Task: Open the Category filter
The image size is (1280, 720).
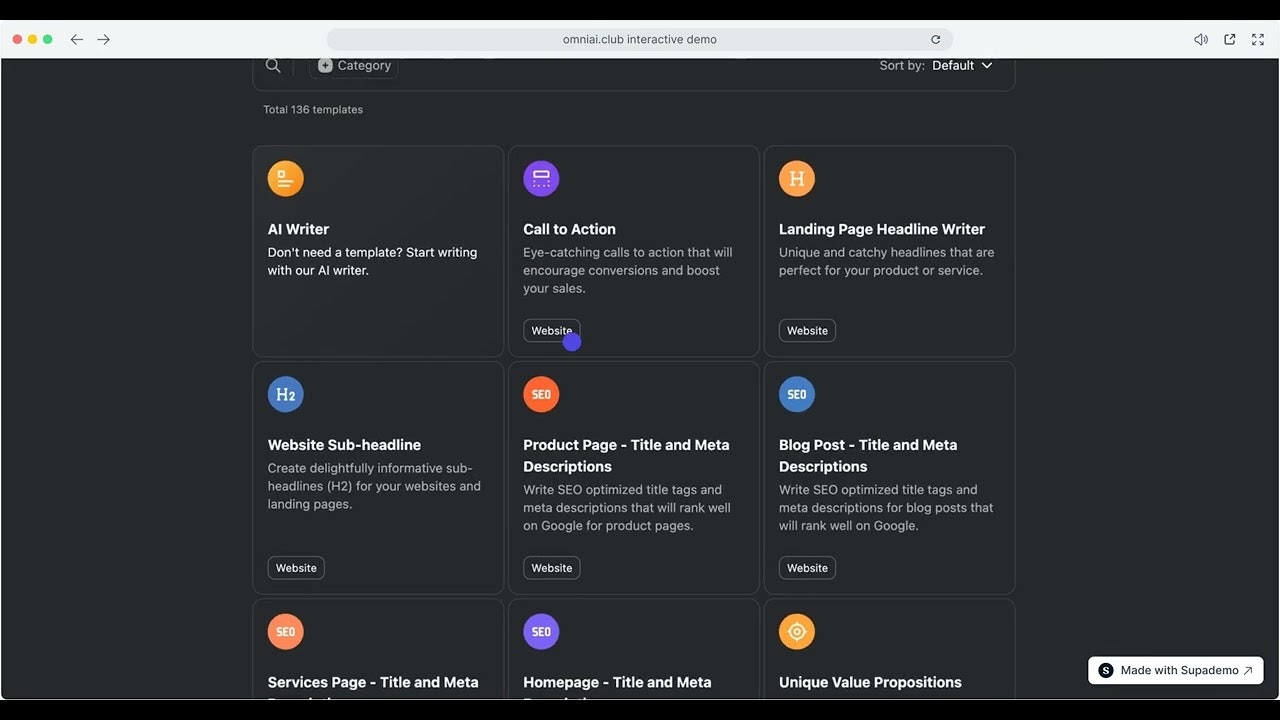Action: [354, 65]
